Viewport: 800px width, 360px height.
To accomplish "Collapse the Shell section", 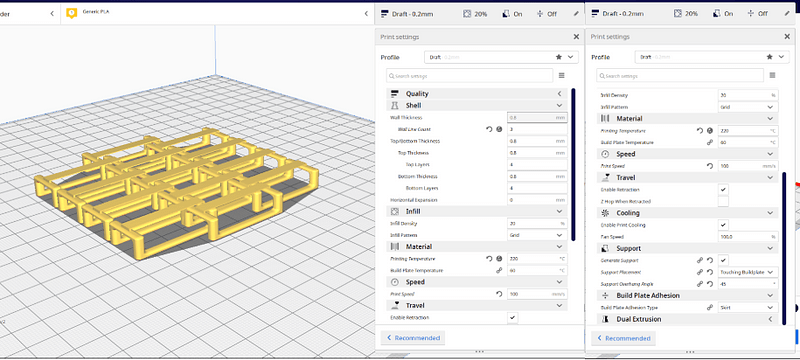I will tap(477, 106).
